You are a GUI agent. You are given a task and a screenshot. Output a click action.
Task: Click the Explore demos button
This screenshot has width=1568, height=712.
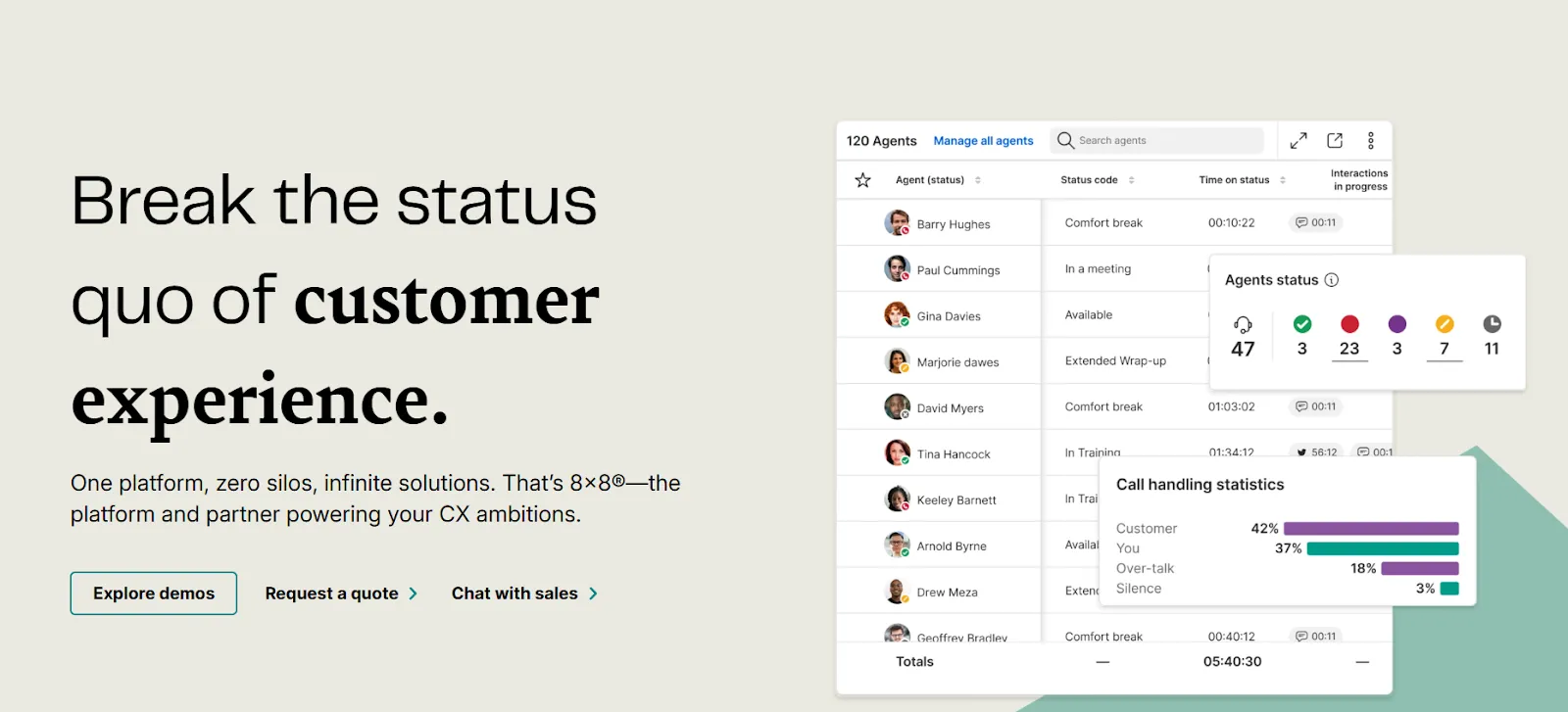154,593
